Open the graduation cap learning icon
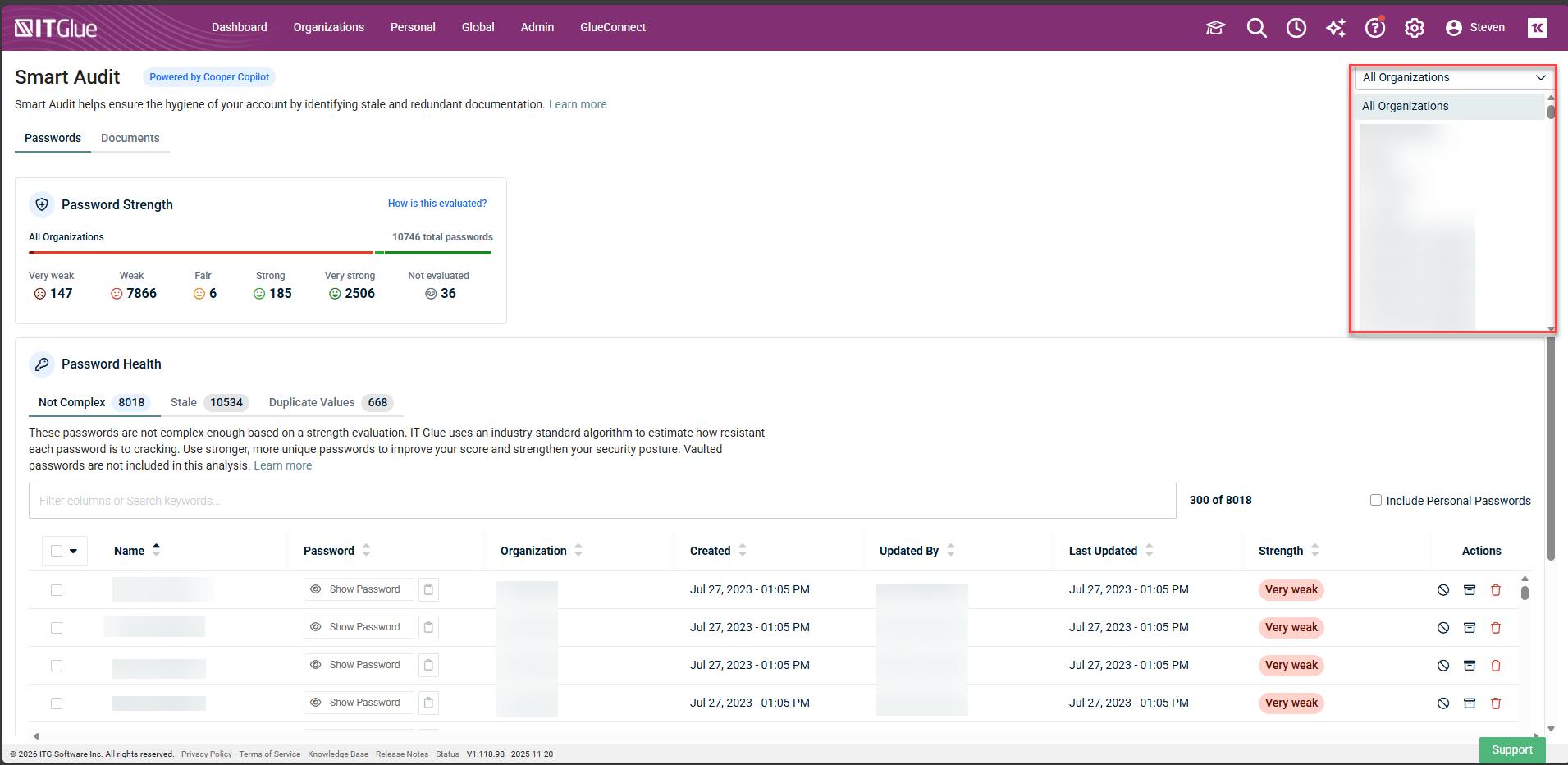 (1215, 28)
